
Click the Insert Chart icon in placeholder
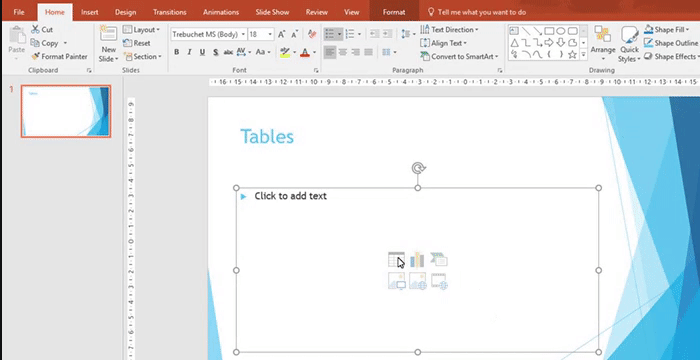[417, 260]
